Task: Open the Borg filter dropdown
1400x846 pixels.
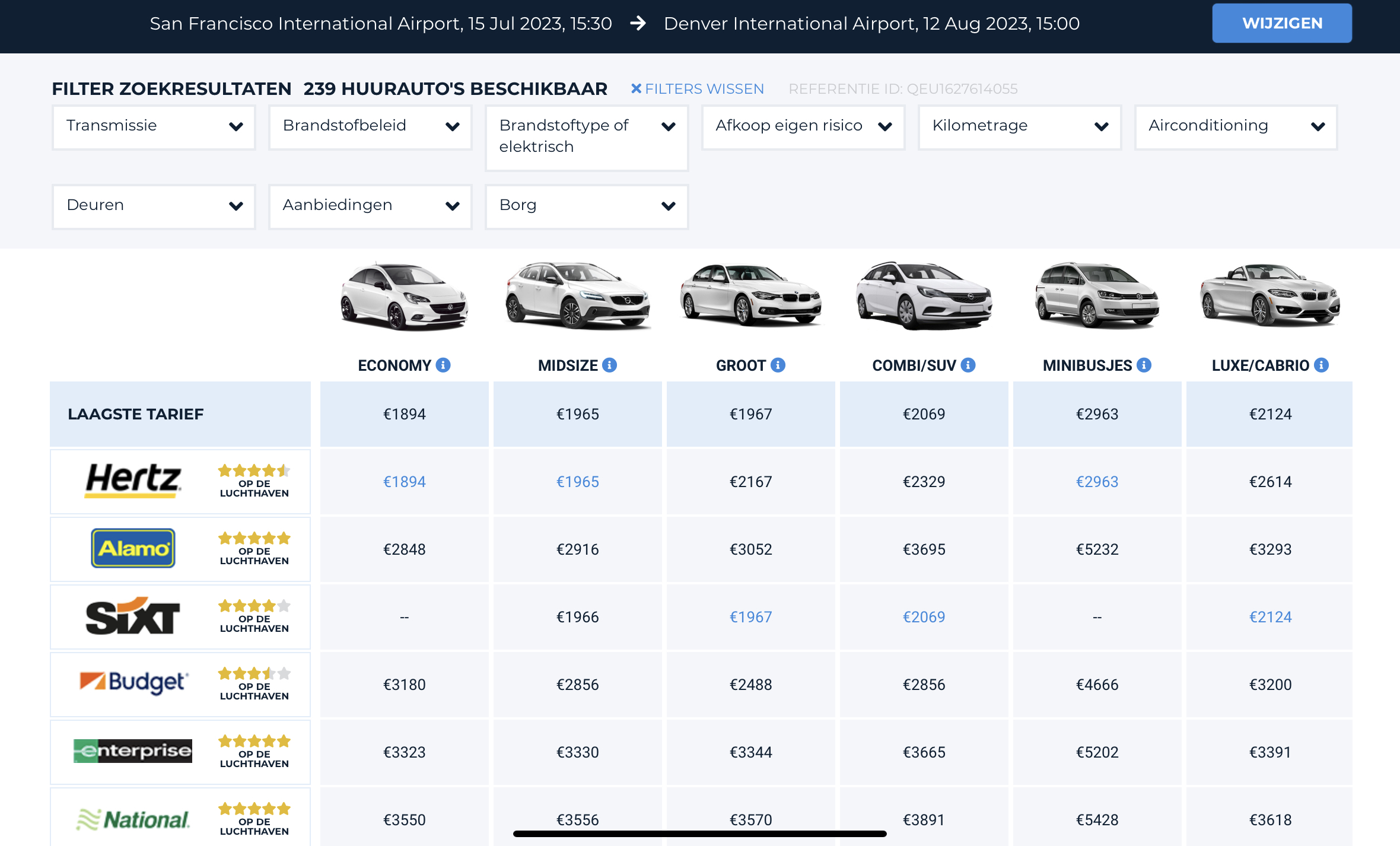Action: (x=586, y=206)
